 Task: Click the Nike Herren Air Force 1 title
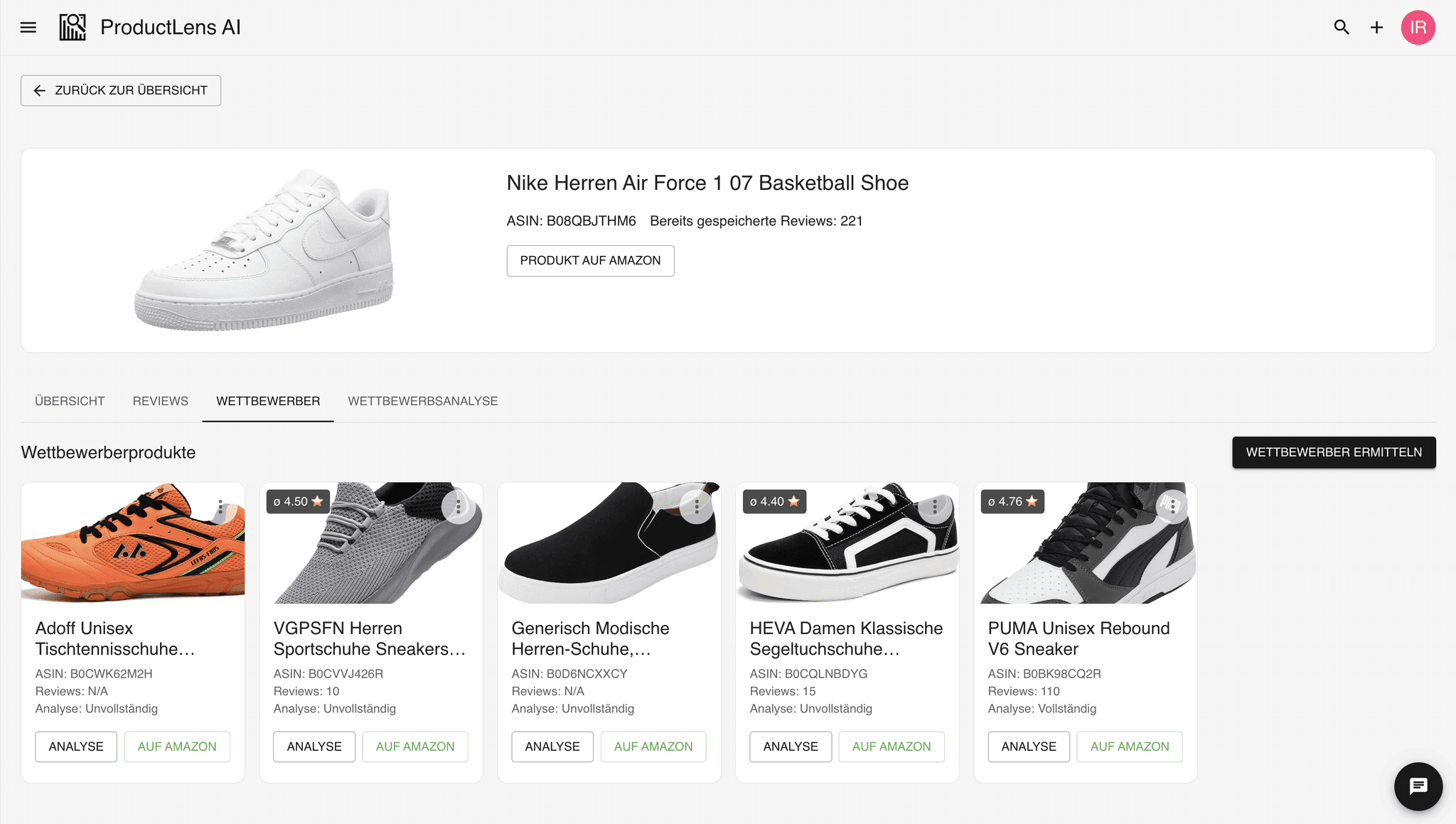point(707,183)
